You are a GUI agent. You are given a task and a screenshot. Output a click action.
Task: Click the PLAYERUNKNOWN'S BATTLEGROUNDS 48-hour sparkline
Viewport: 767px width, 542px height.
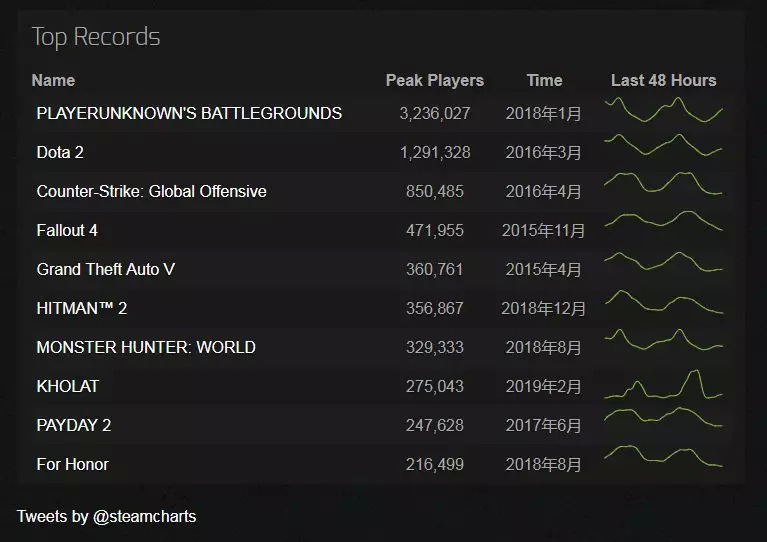[663, 110]
